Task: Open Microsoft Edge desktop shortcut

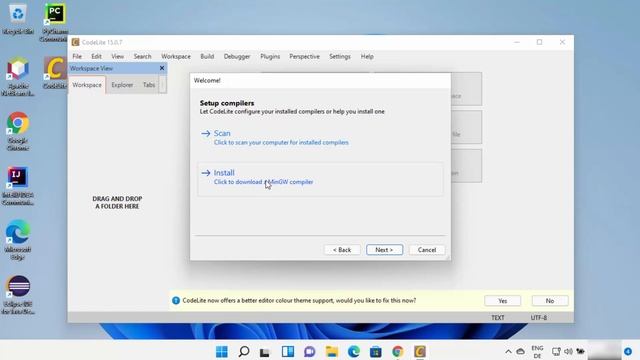Action: (18, 240)
